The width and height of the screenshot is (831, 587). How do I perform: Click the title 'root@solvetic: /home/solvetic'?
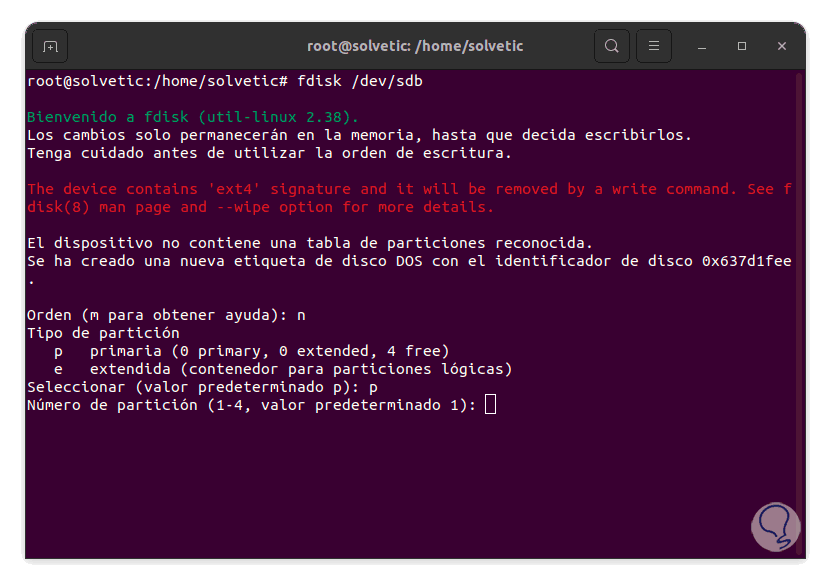pyautogui.click(x=414, y=46)
